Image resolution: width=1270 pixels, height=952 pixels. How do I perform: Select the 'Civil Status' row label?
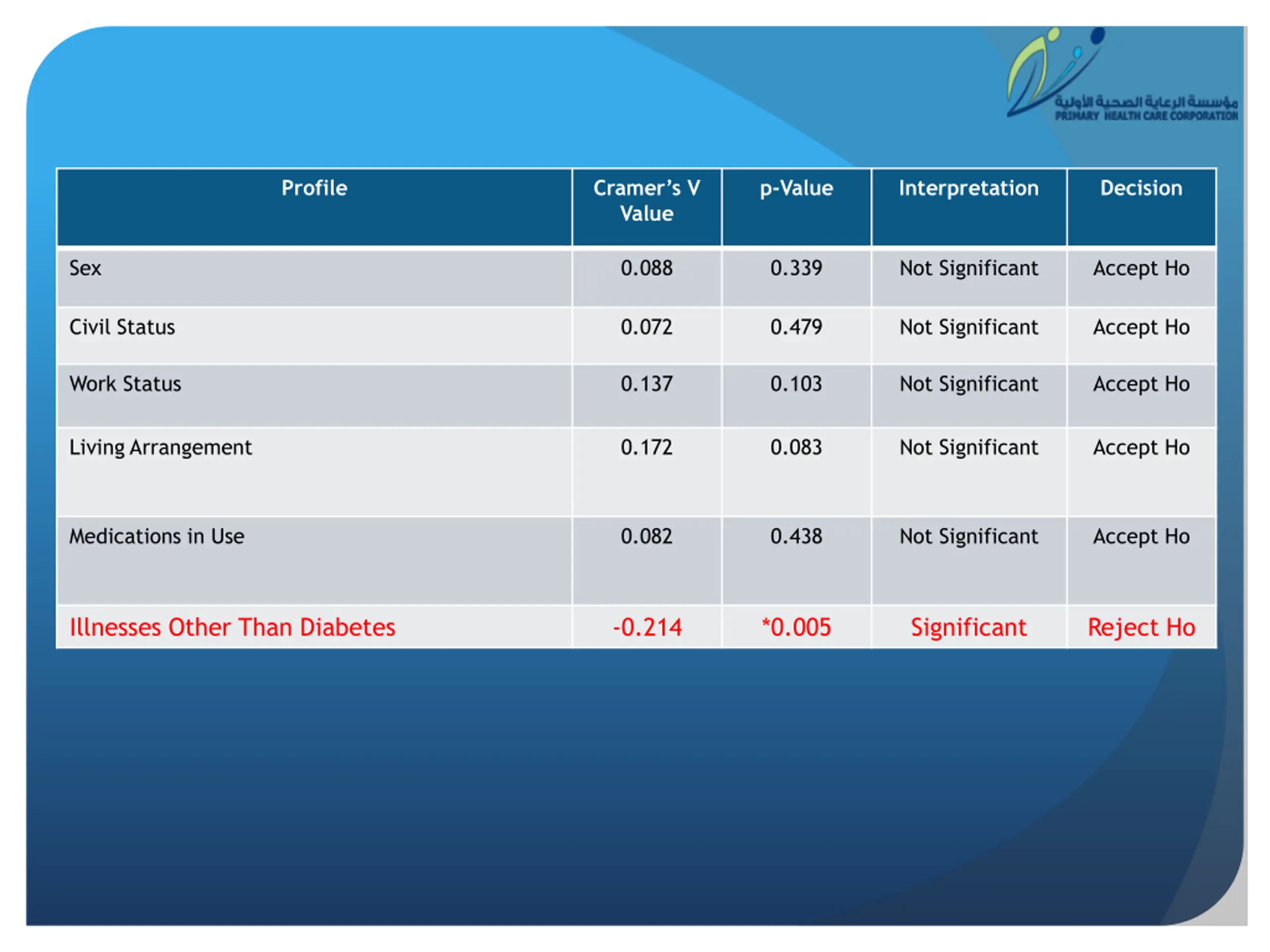[122, 327]
